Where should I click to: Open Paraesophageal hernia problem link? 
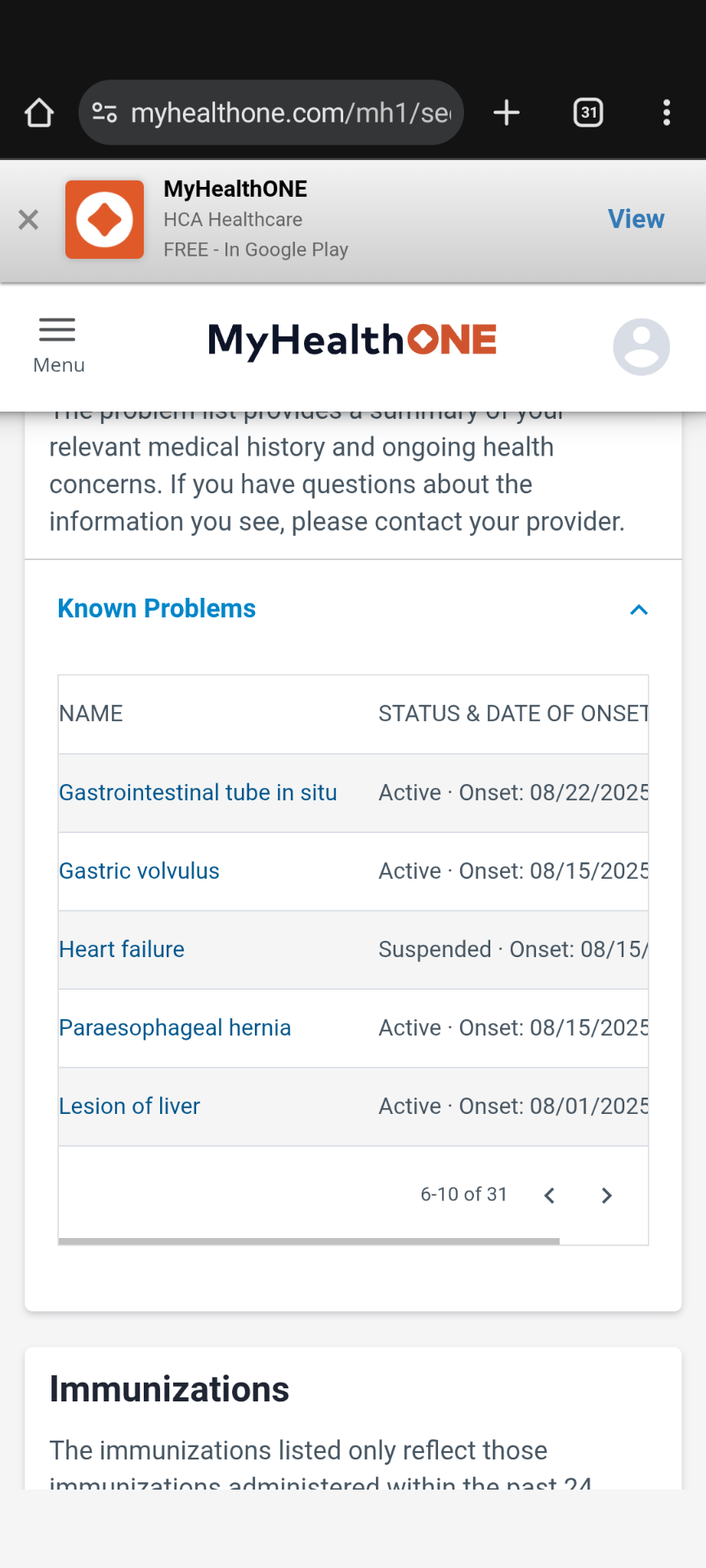pos(175,1028)
